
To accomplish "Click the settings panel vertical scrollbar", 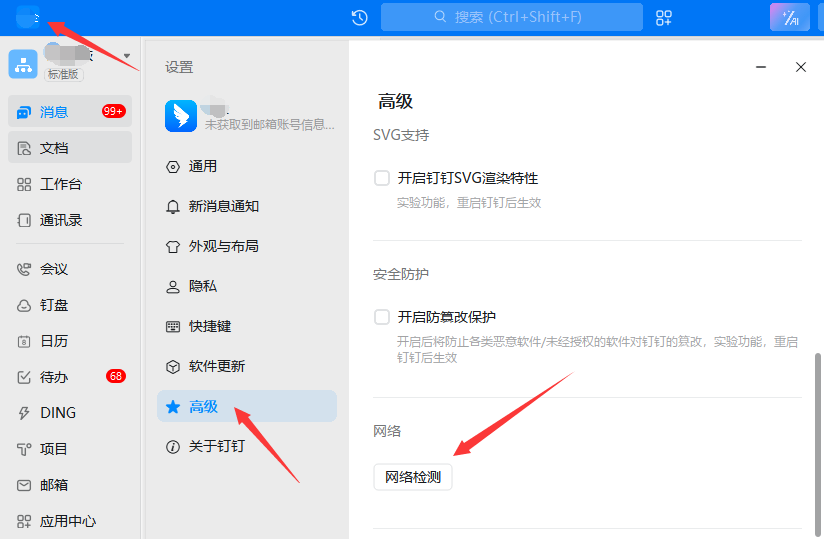I will point(818,444).
